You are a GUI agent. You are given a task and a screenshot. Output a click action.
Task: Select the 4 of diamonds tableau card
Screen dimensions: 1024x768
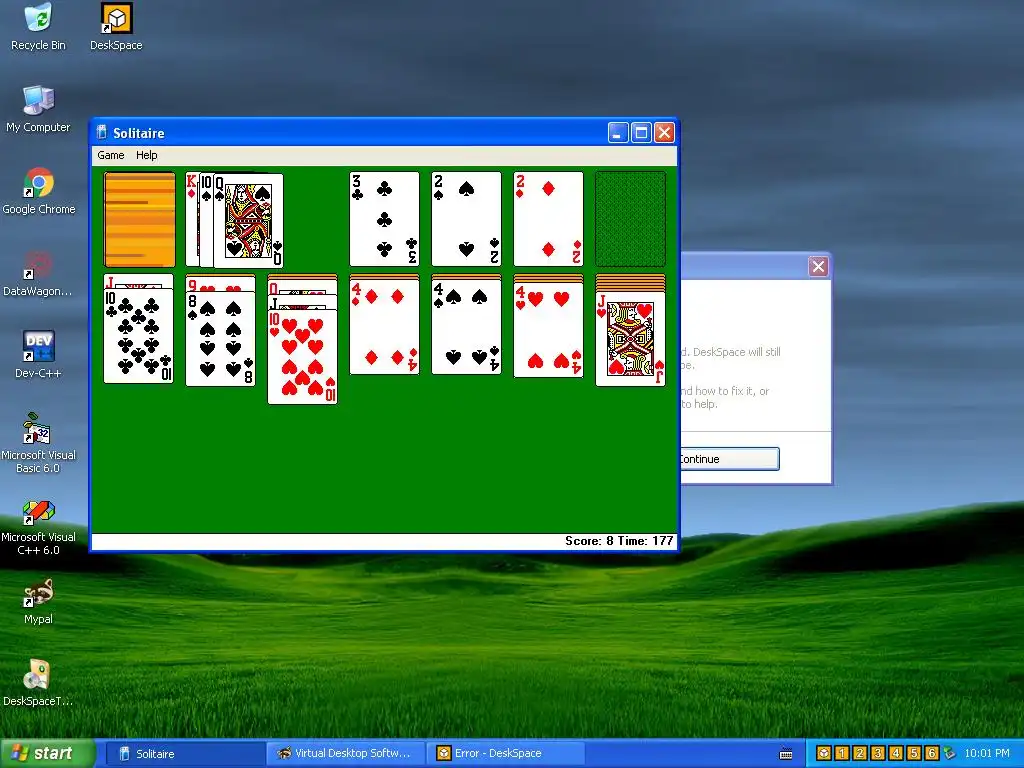(x=384, y=327)
